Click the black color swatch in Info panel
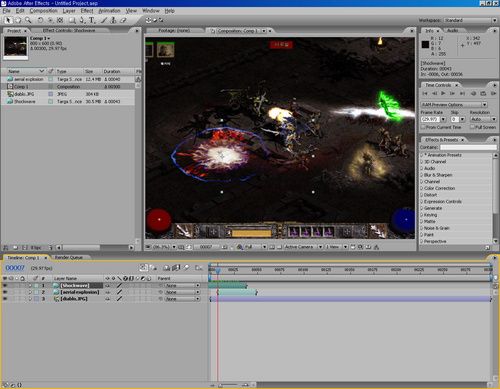The height and width of the screenshot is (389, 500). point(425,44)
